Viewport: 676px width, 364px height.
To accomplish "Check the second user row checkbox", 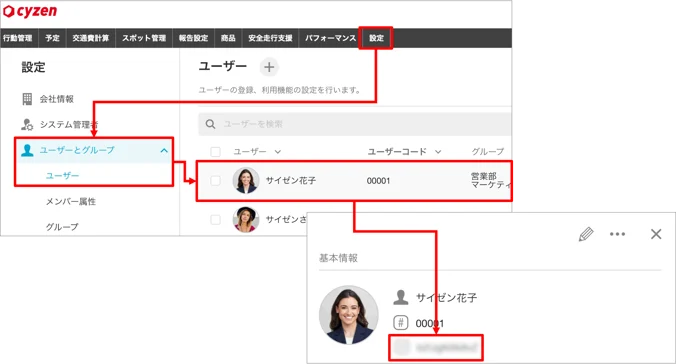I will [x=215, y=220].
